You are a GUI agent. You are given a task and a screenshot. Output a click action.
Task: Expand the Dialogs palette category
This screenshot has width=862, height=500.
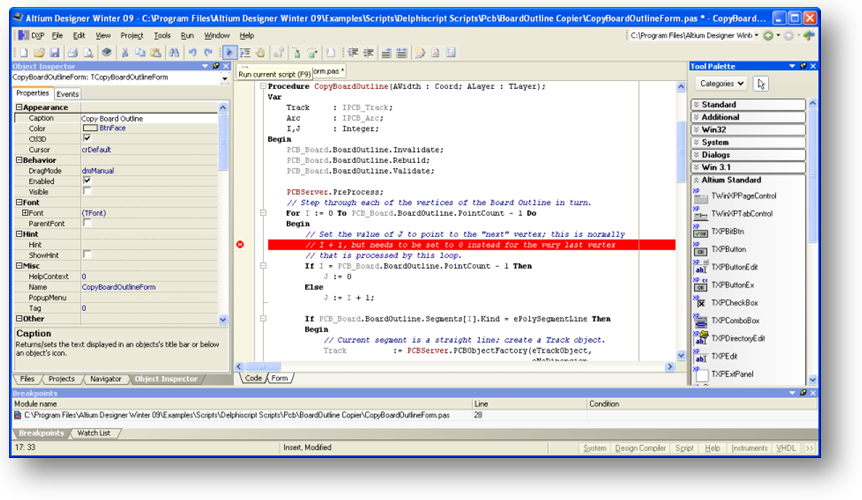coord(748,155)
